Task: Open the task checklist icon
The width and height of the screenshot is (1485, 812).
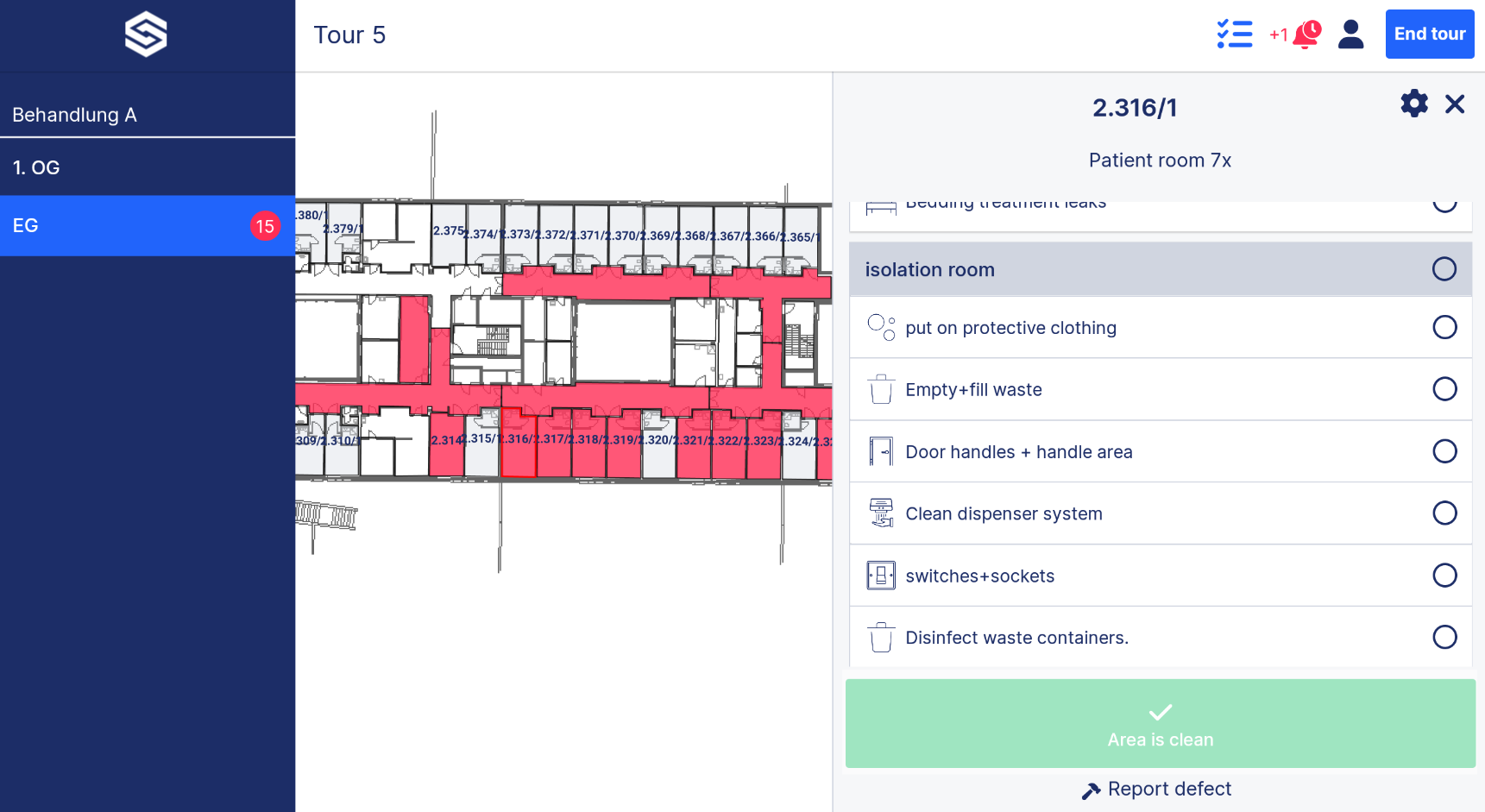Action: click(x=1234, y=35)
